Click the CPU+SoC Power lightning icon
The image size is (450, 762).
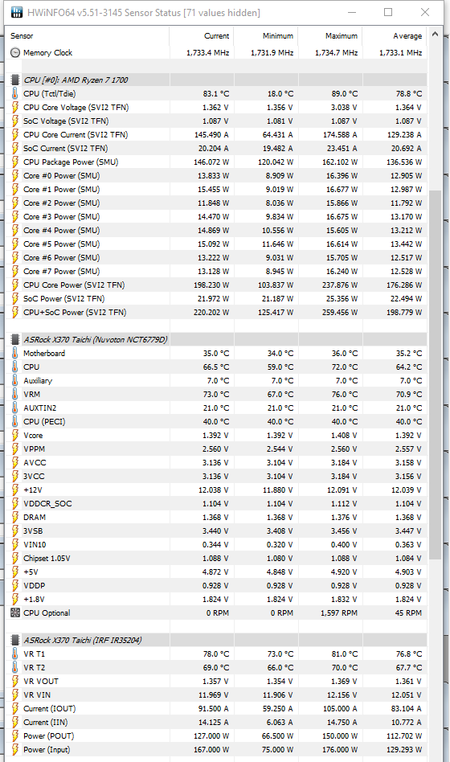coord(16,312)
